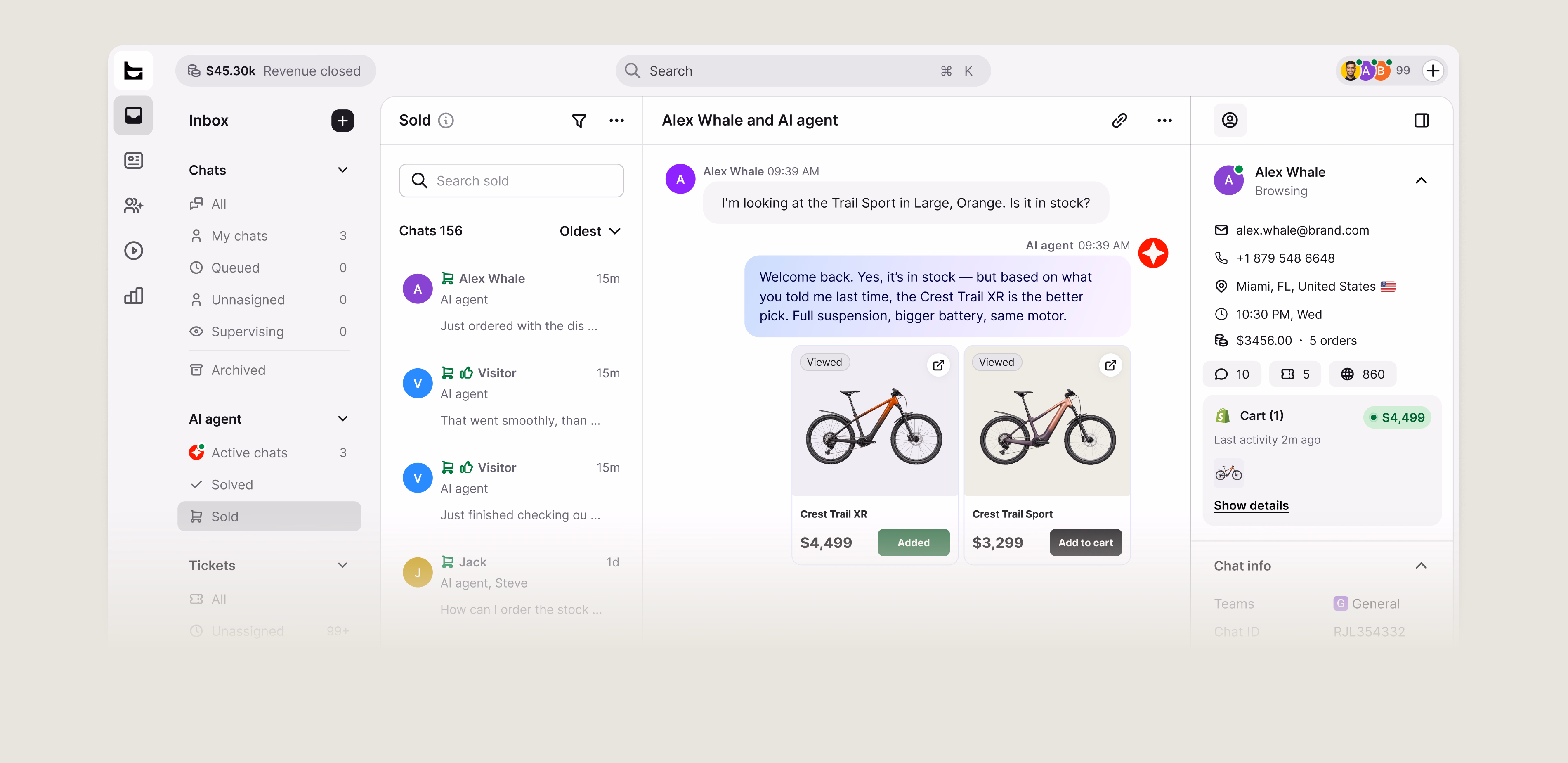Select Supervising chats
Image resolution: width=1568 pixels, height=763 pixels.
coord(269,332)
